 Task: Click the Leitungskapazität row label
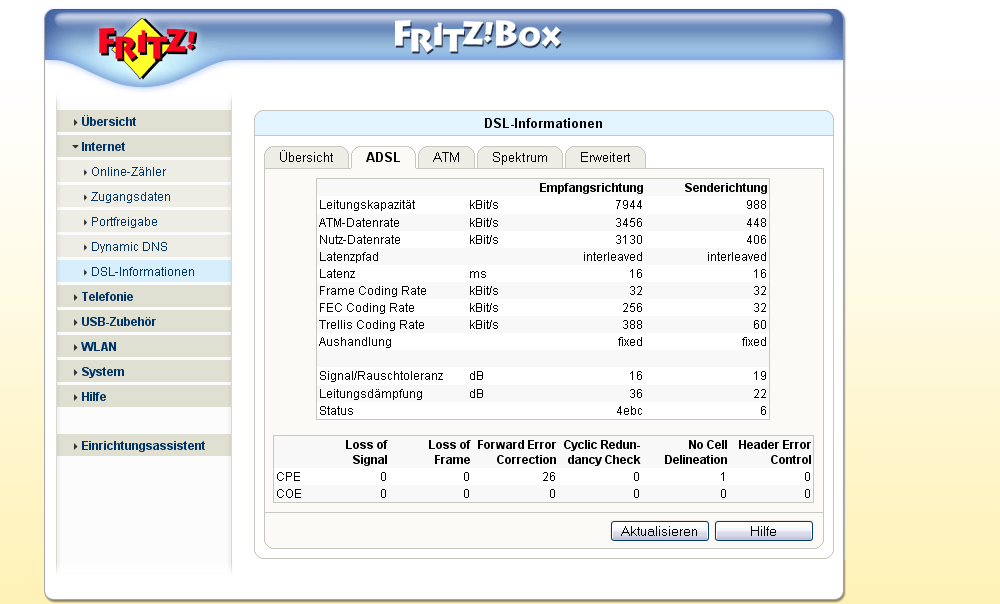point(367,205)
